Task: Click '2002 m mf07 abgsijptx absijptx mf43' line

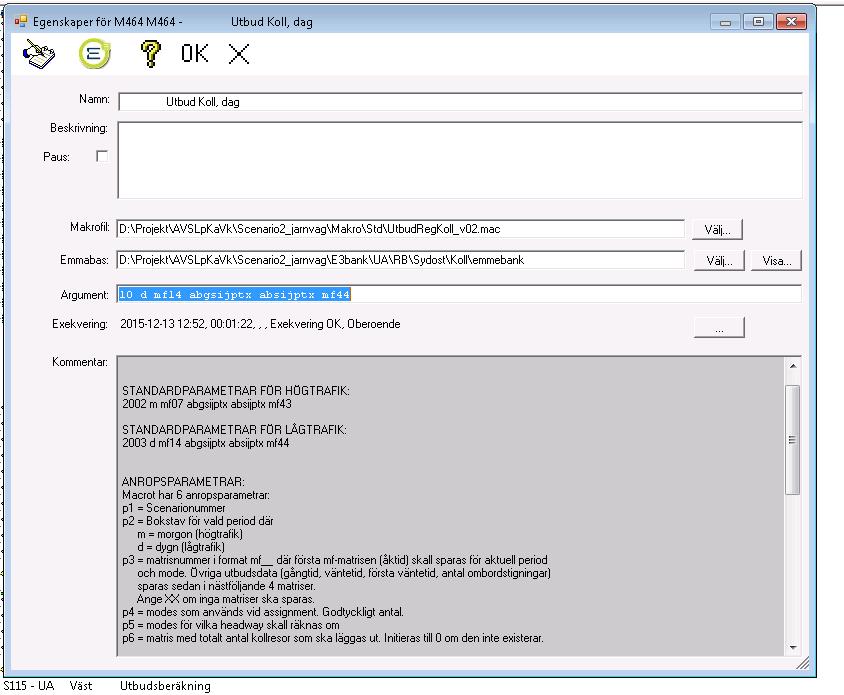Action: 207,404
